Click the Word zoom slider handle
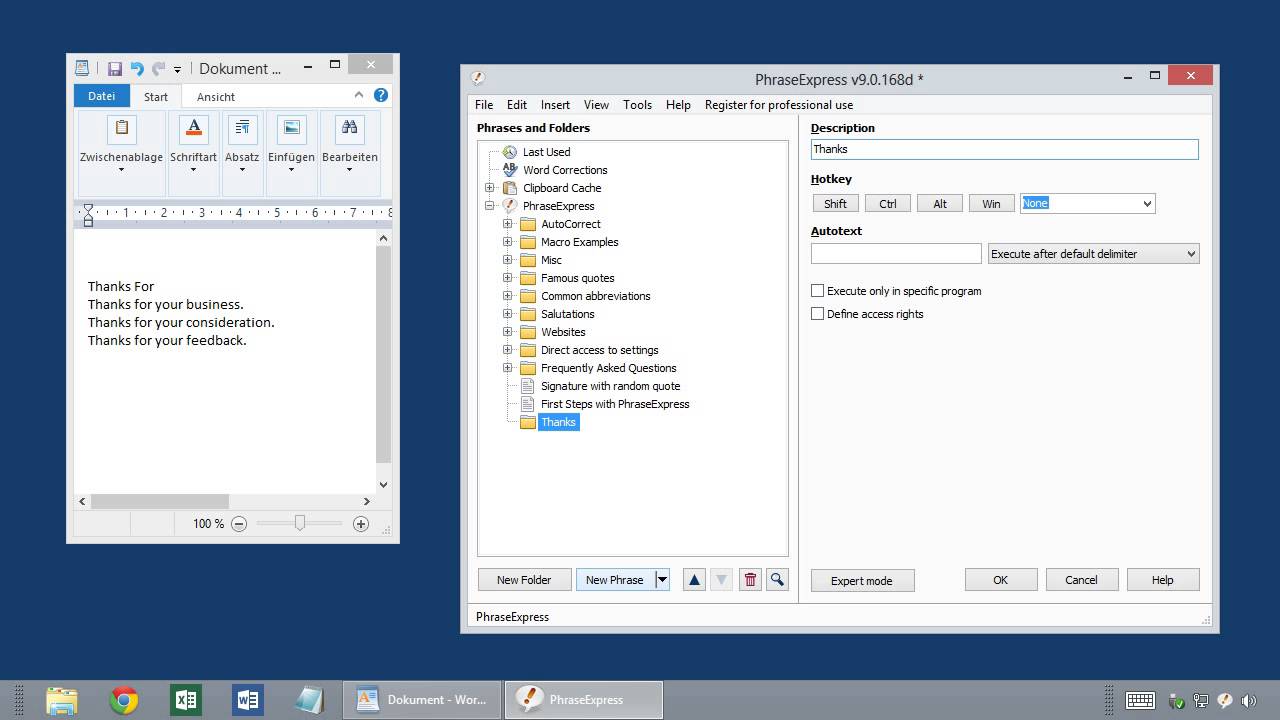1280x720 pixels. 299,523
